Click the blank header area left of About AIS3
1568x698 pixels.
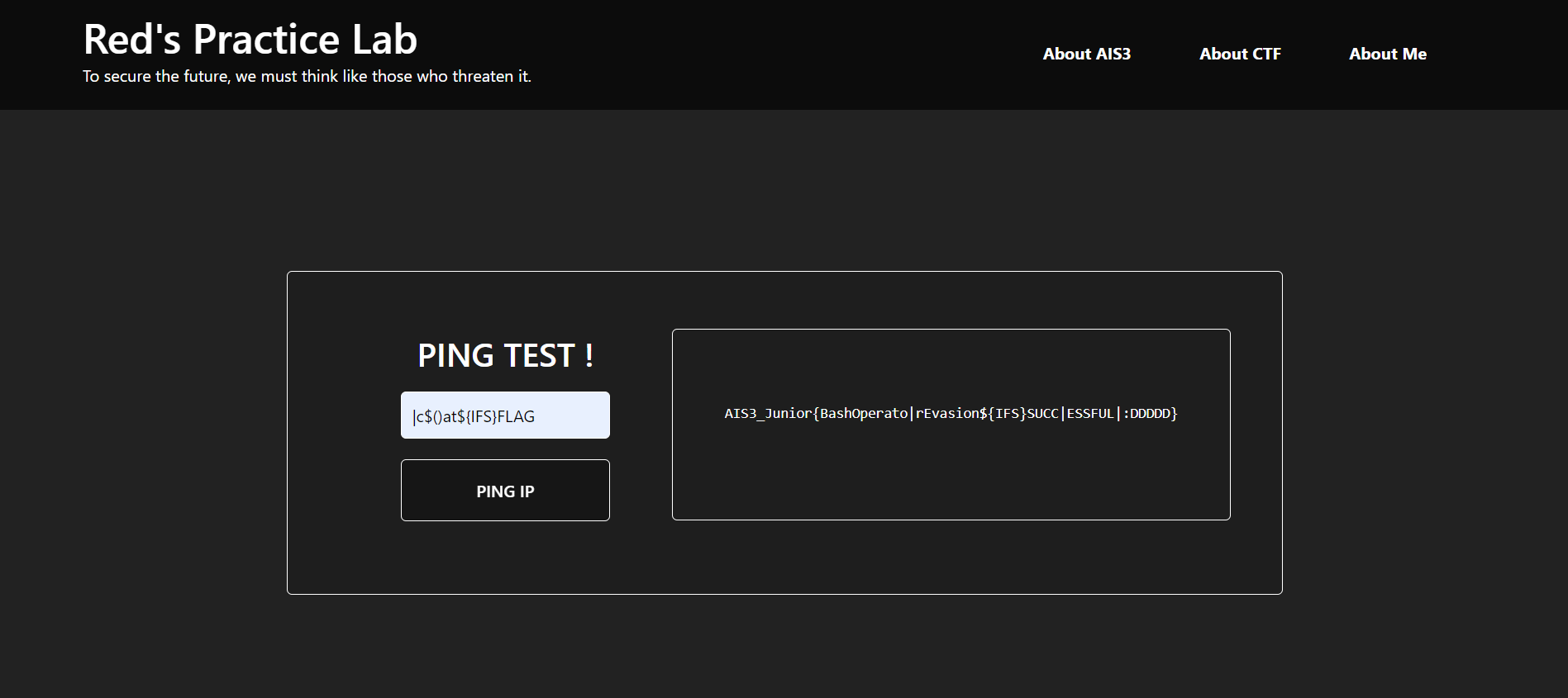coord(785,54)
